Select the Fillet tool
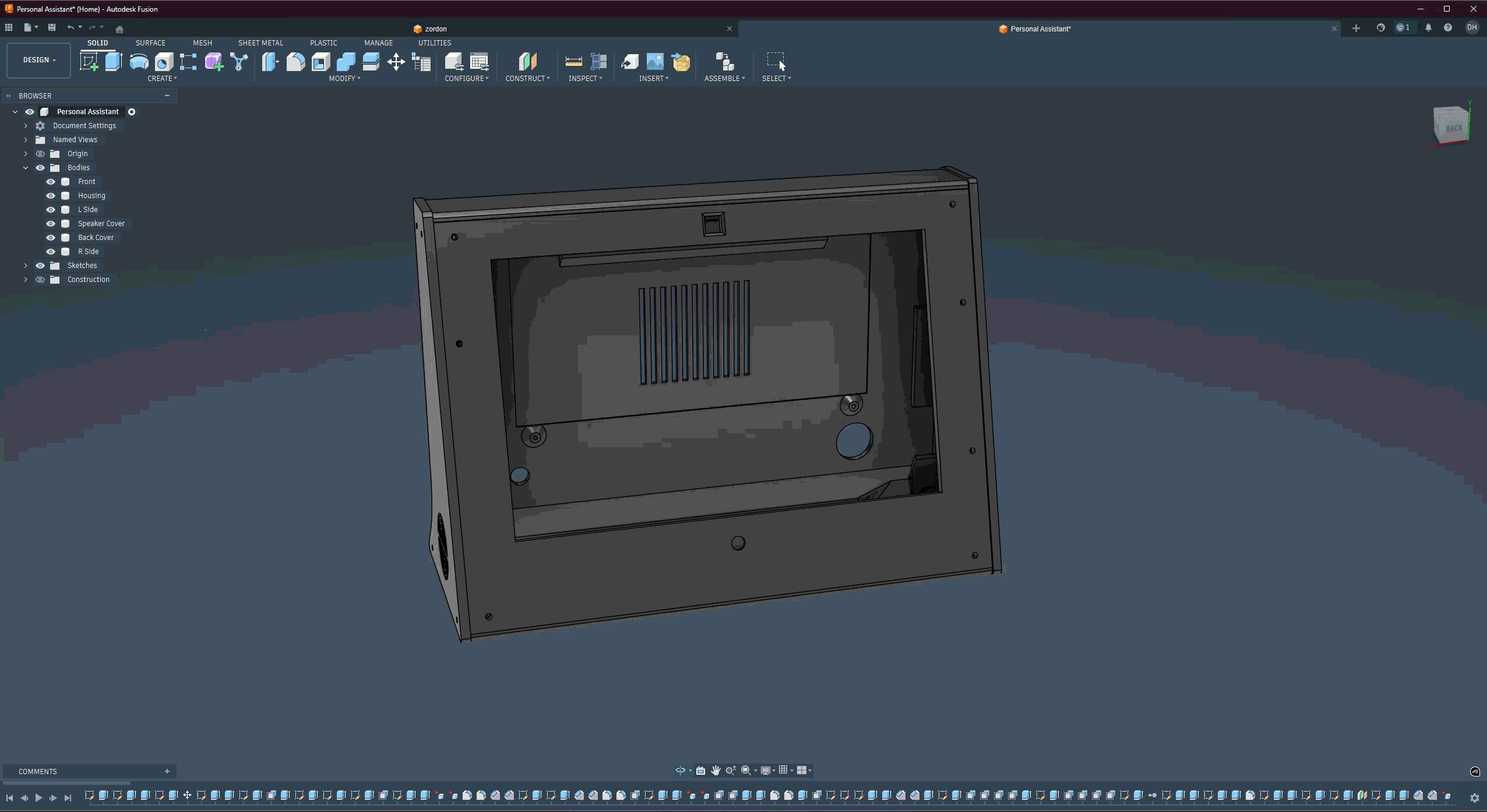This screenshot has height=812, width=1487. pyautogui.click(x=295, y=62)
